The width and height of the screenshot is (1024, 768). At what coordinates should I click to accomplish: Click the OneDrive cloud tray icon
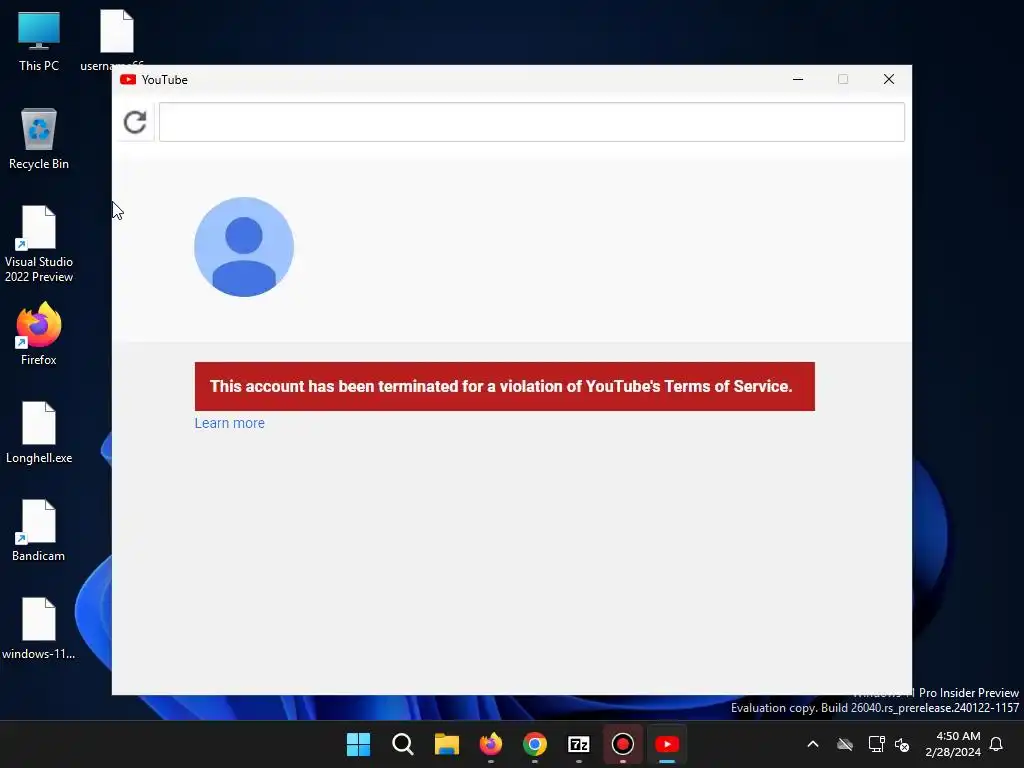click(x=845, y=744)
